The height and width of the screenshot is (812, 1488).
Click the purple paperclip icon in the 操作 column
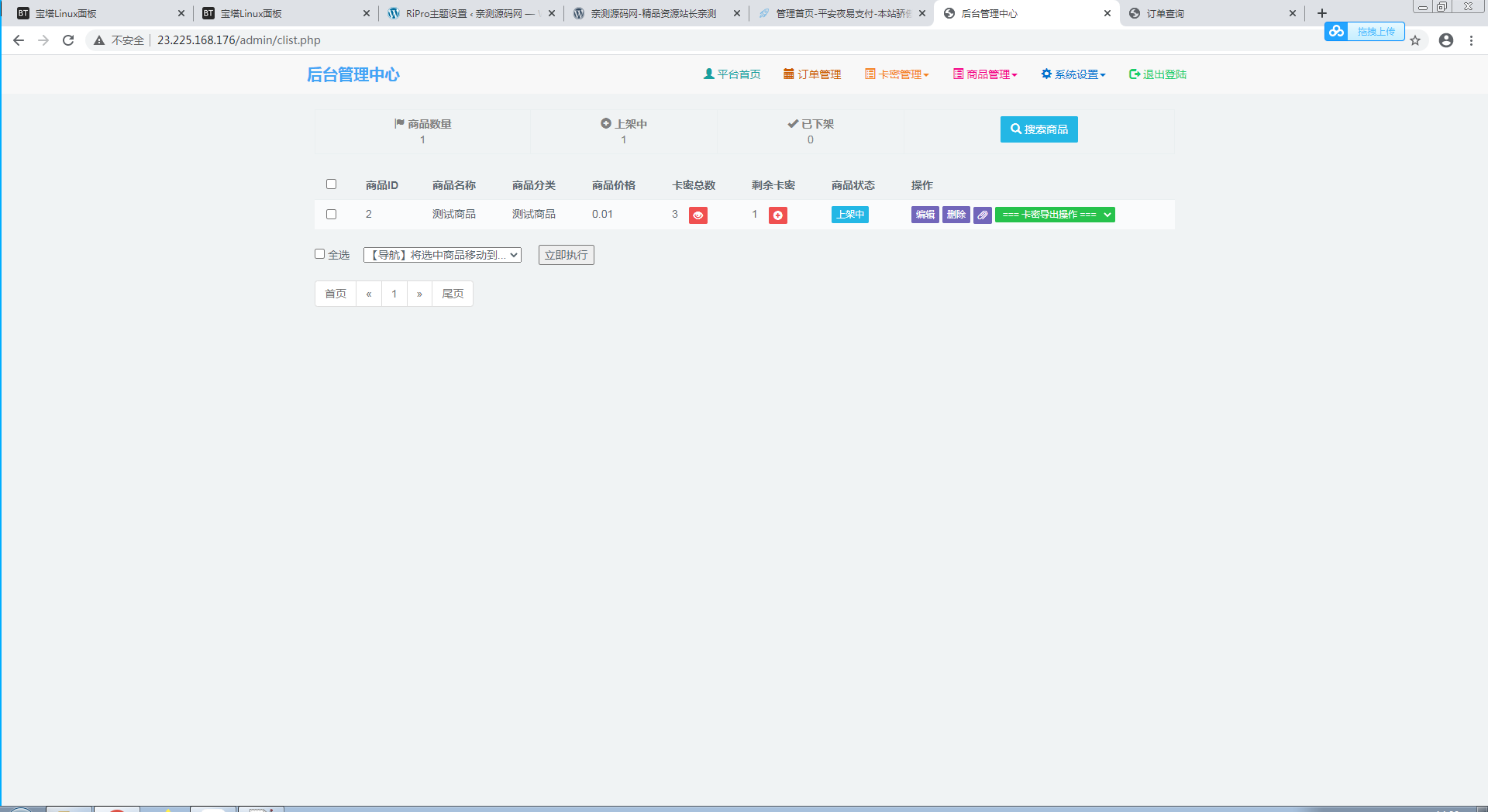[982, 215]
